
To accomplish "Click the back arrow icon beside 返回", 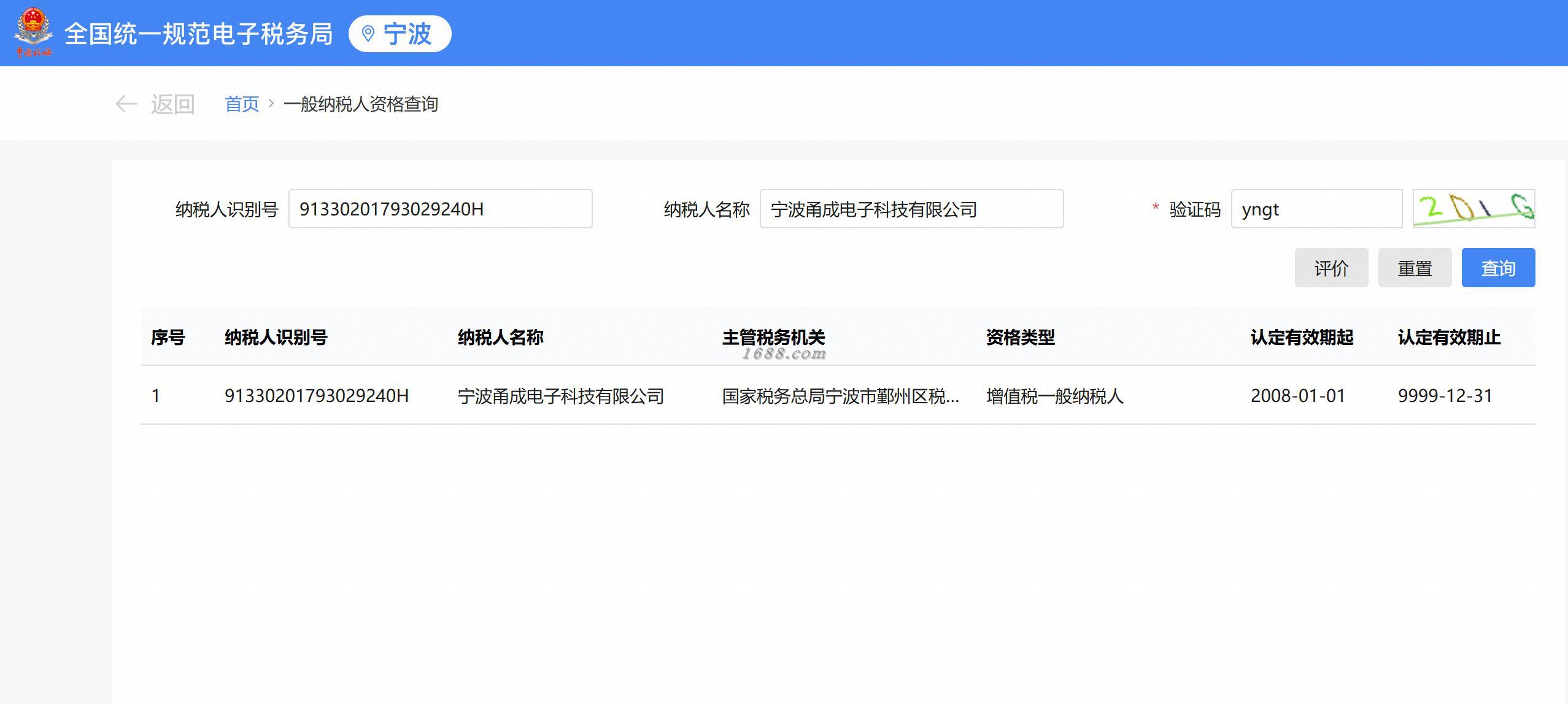I will [x=126, y=104].
